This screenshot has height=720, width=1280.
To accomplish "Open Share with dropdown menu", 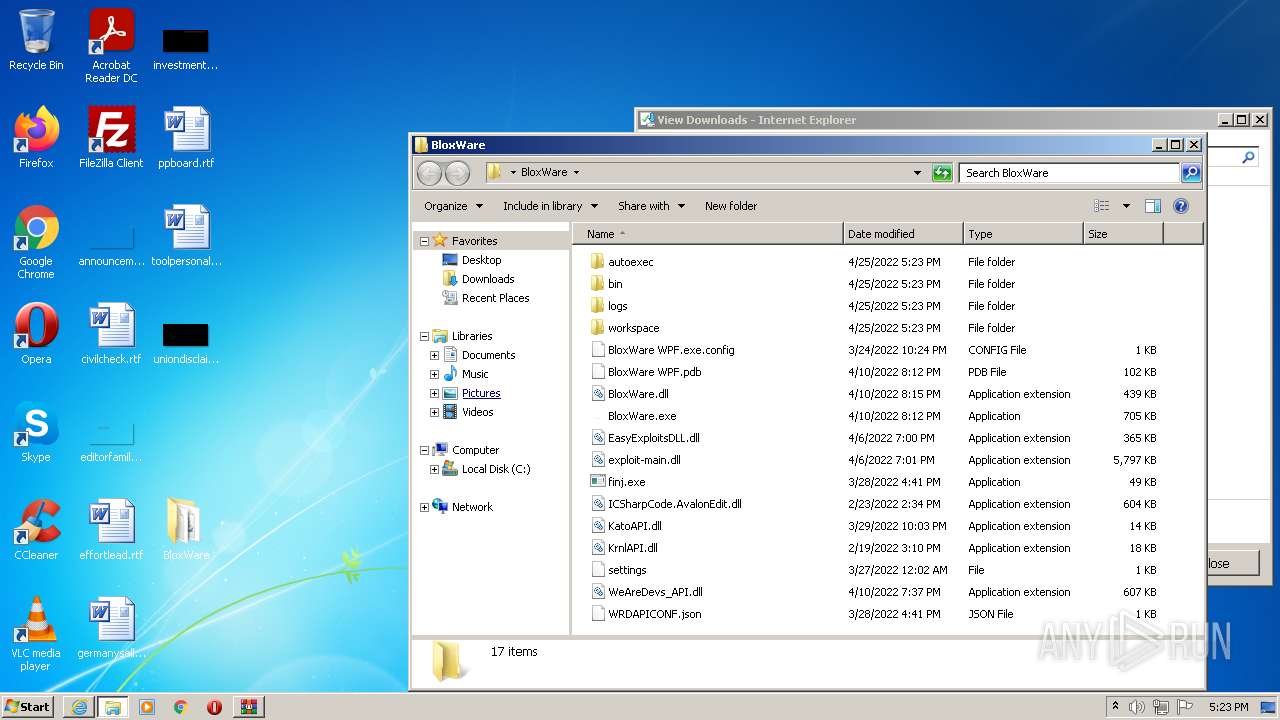I will 651,206.
